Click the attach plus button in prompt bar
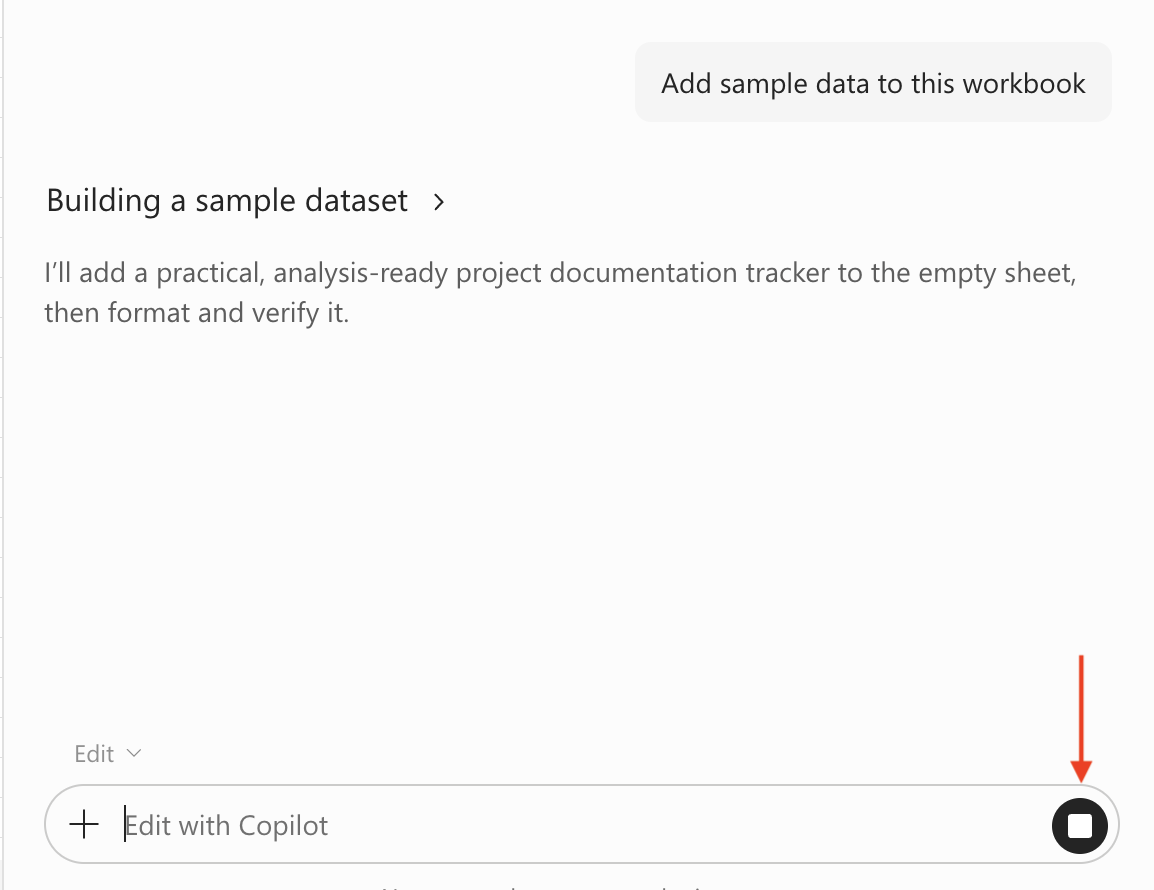Viewport: 1154px width, 890px height. (x=84, y=824)
